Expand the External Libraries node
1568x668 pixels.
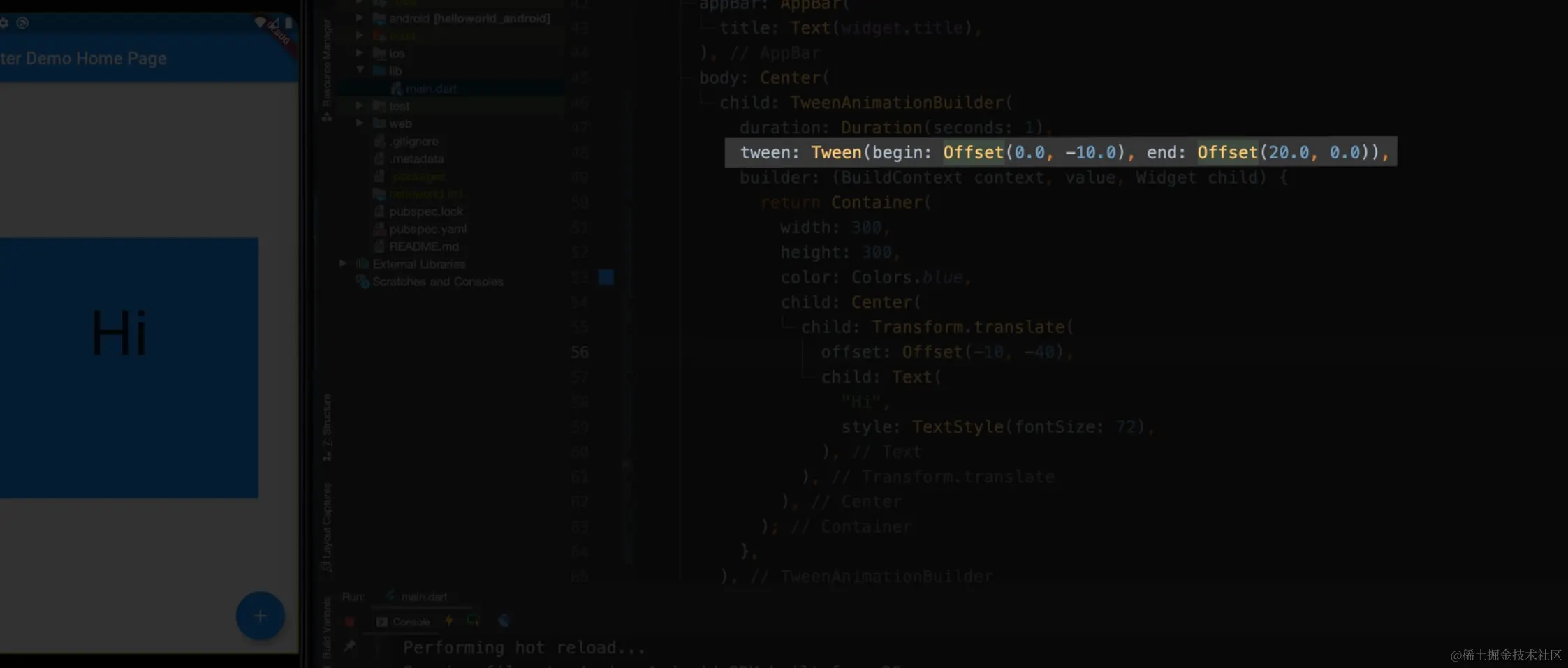[342, 264]
